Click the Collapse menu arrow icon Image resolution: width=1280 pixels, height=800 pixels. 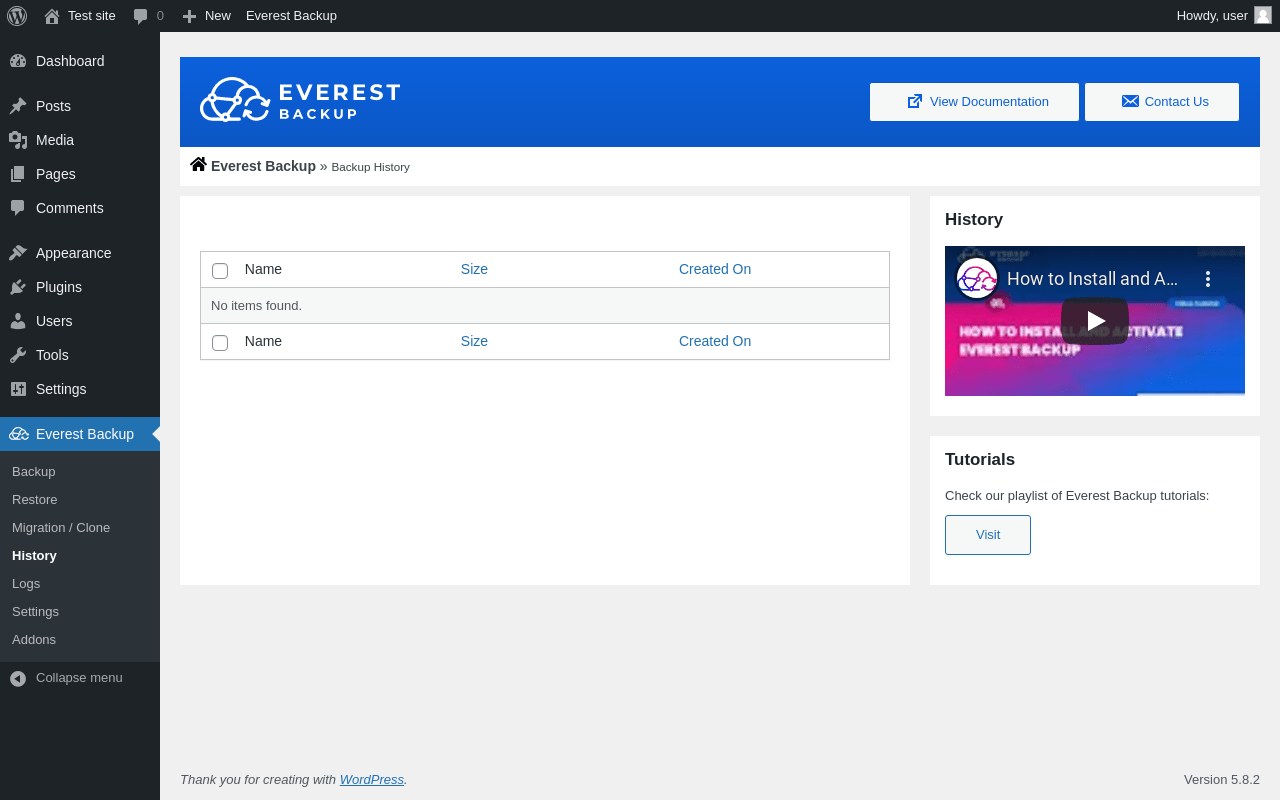pos(18,678)
